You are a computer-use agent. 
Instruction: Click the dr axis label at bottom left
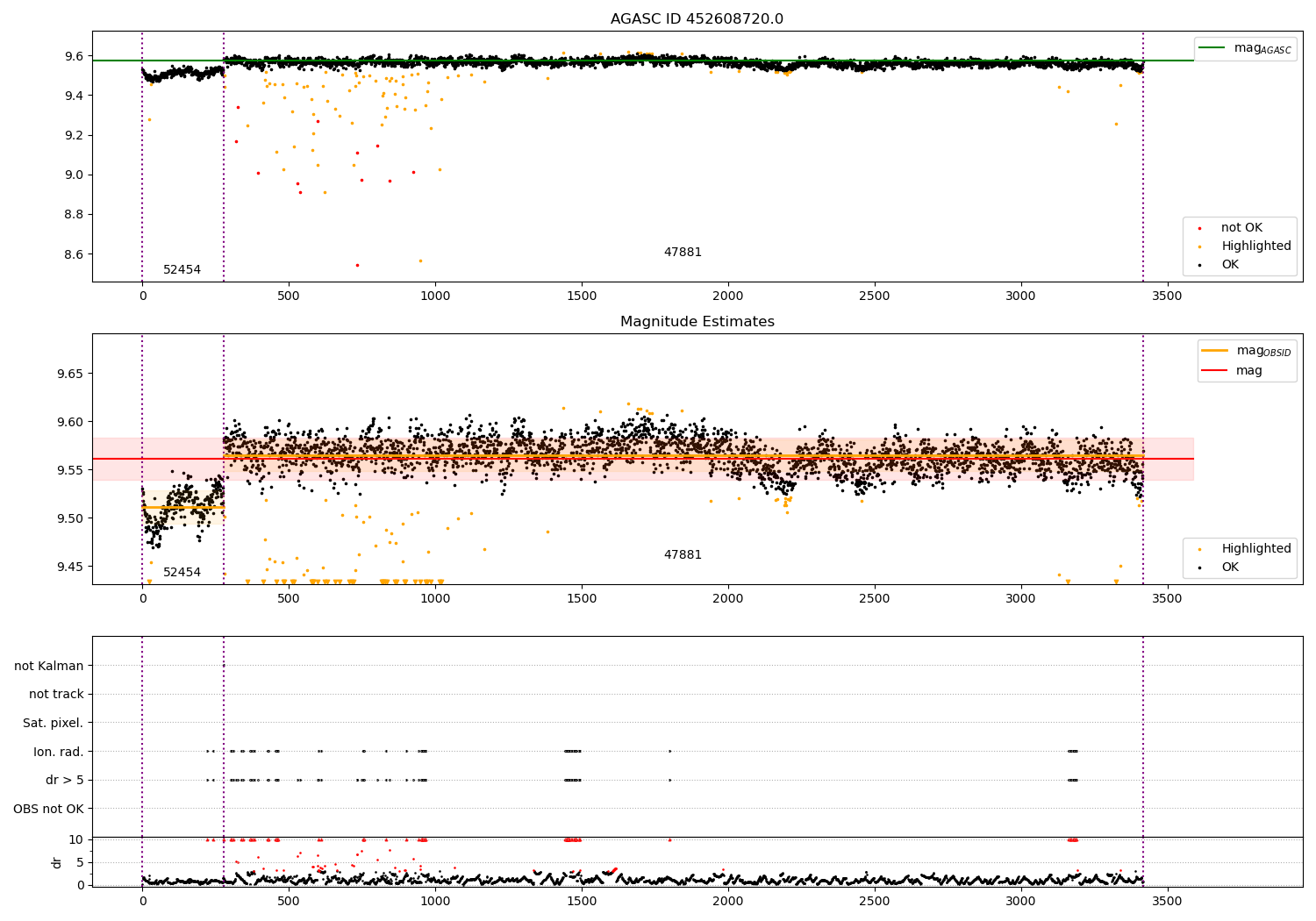pos(57,862)
